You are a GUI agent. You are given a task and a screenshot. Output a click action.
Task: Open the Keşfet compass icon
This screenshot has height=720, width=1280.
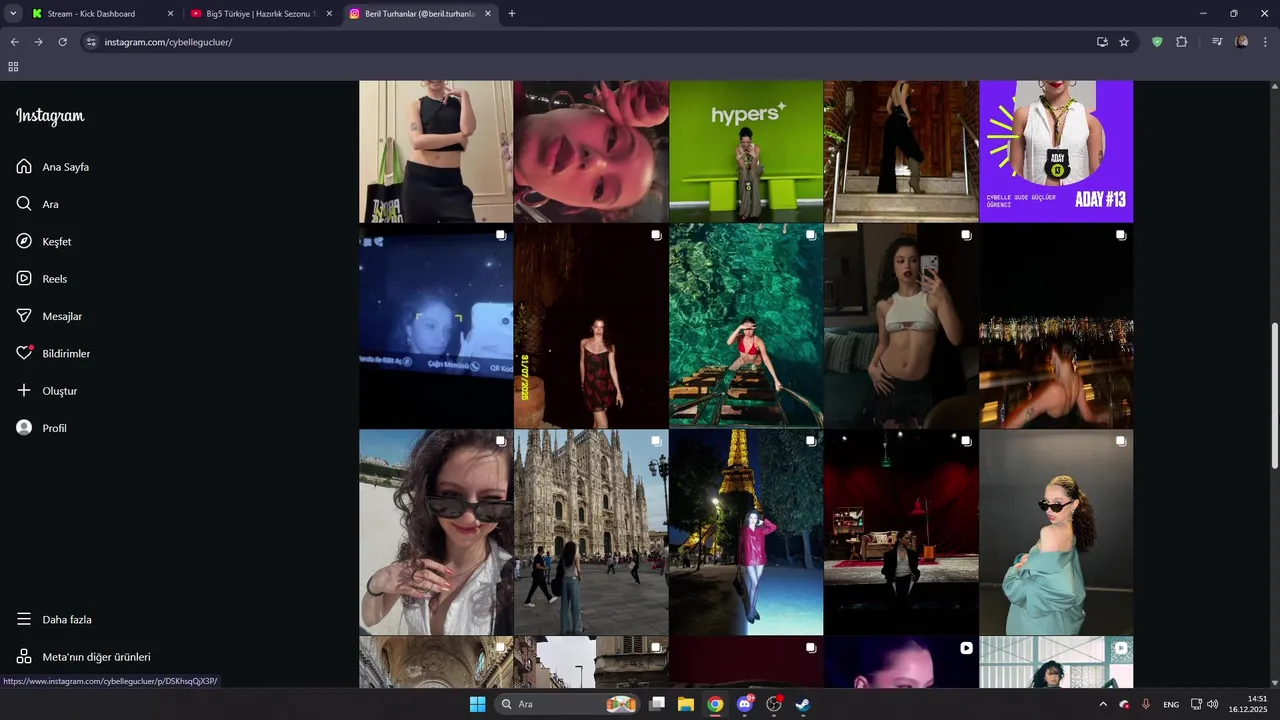tap(24, 241)
